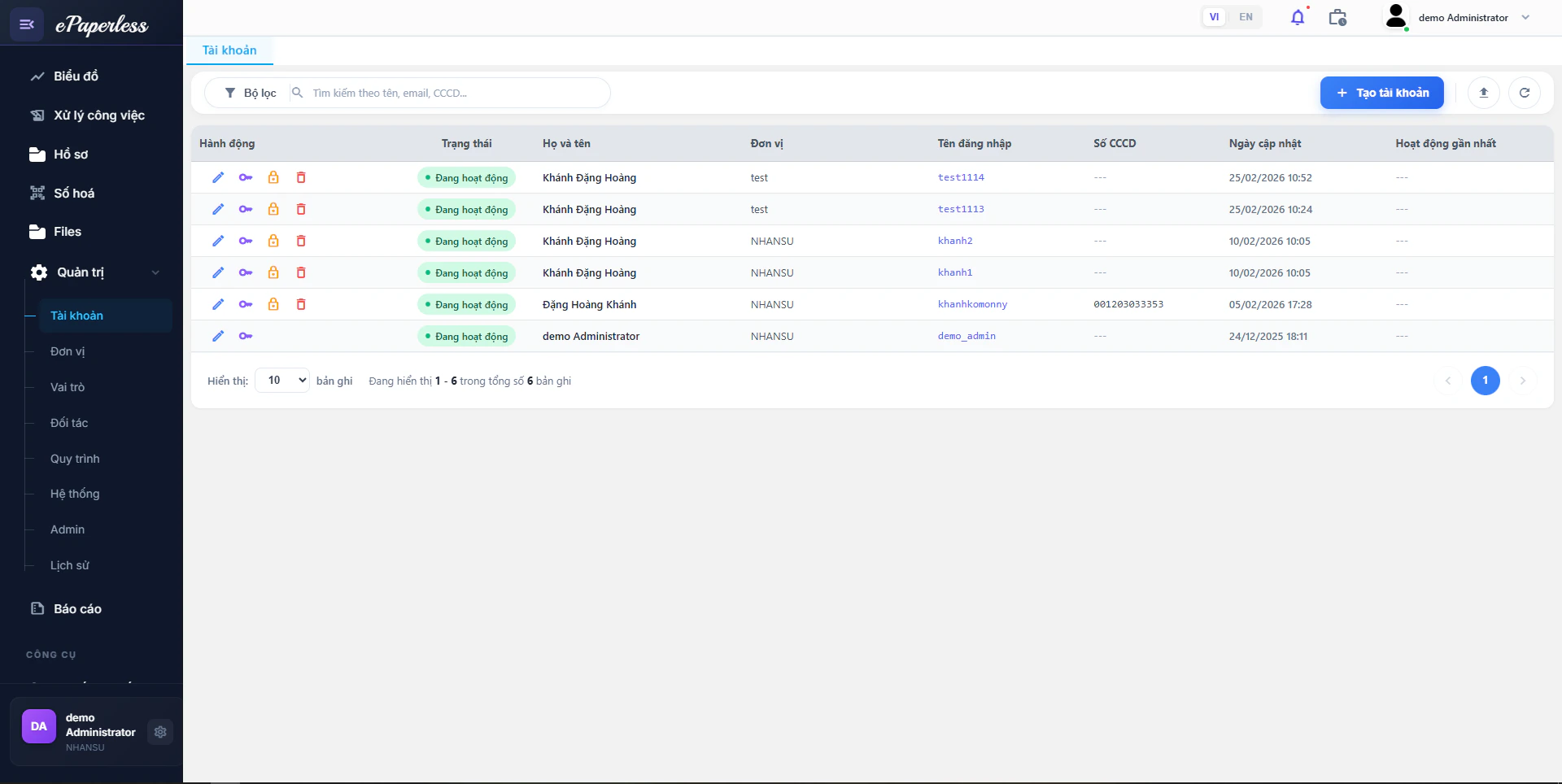Edit the khanh2 account

[218, 241]
